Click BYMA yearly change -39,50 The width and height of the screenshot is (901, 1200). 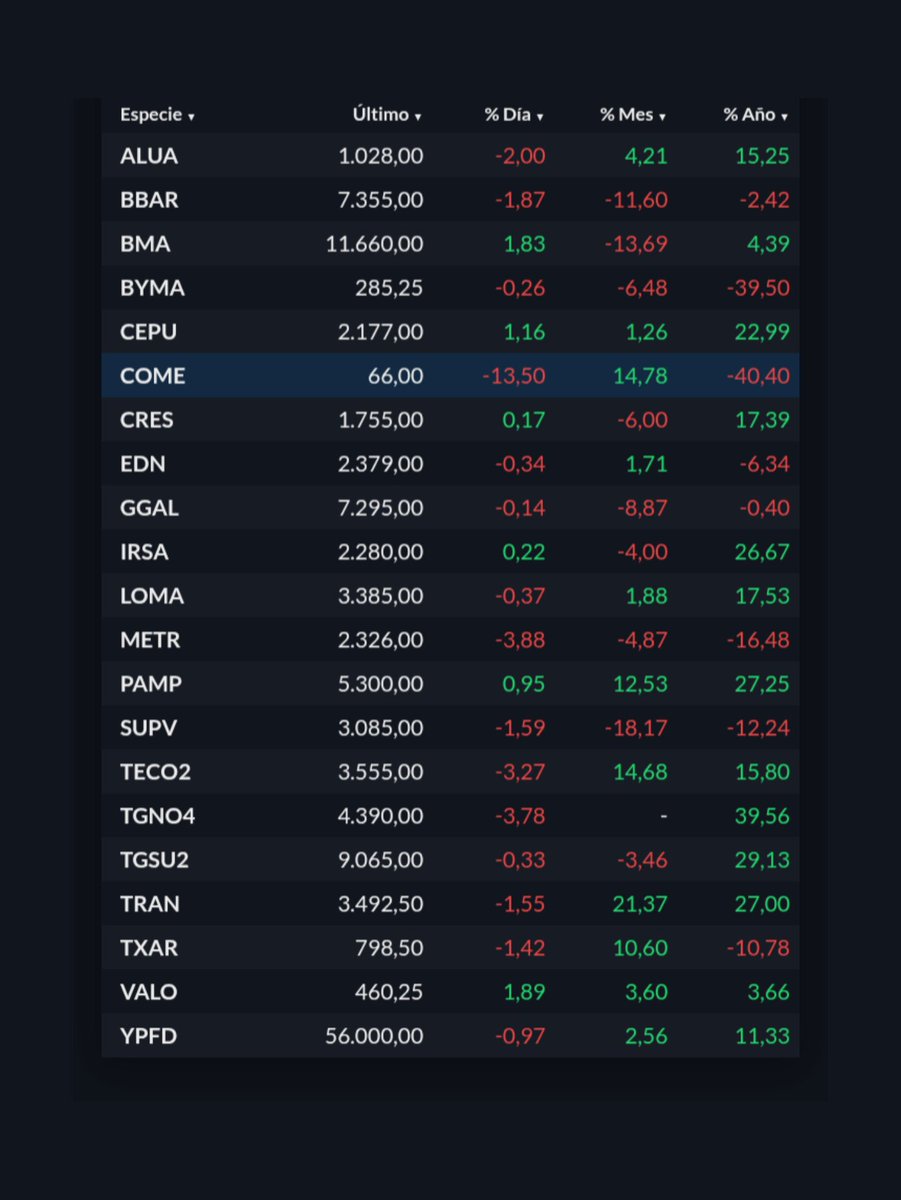pyautogui.click(x=758, y=288)
